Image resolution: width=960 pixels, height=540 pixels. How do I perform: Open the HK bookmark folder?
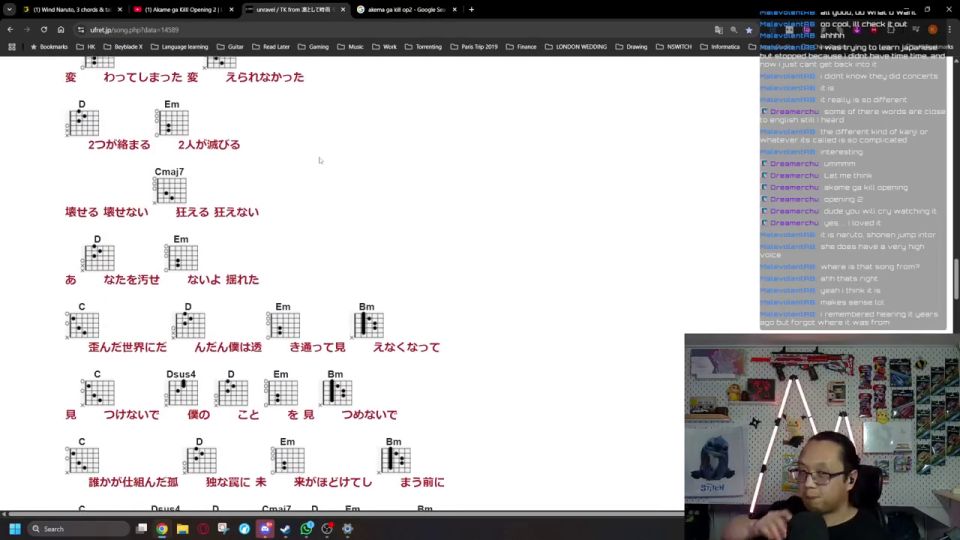[86, 47]
